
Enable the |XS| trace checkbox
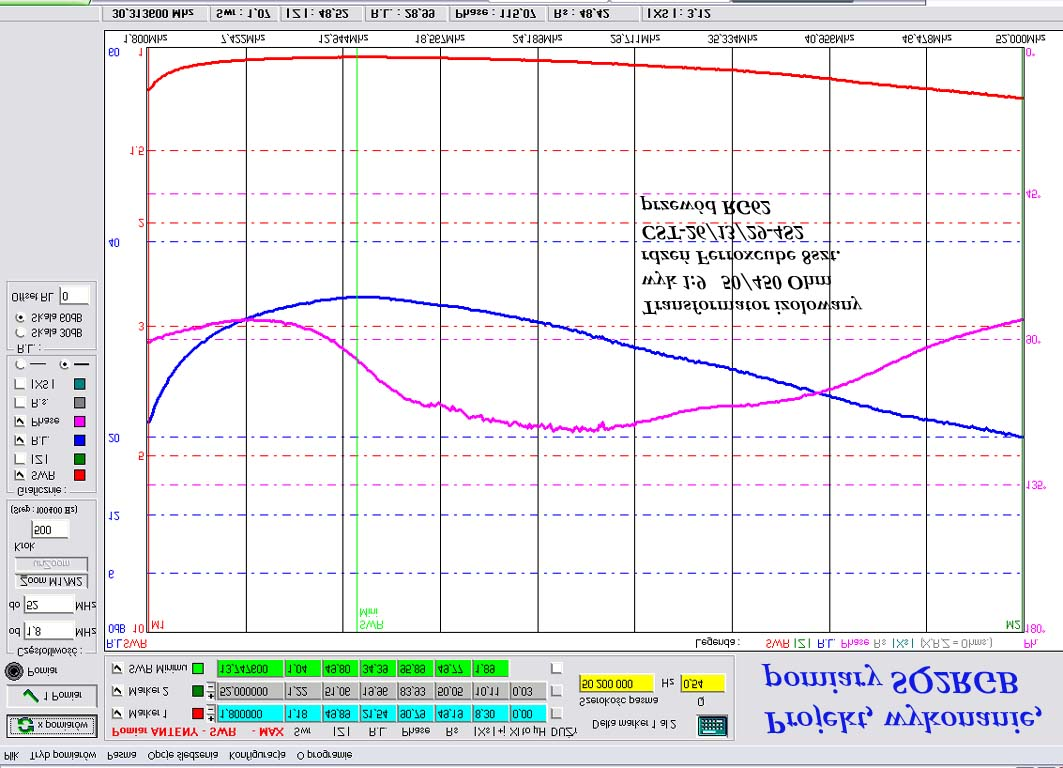tap(20, 384)
